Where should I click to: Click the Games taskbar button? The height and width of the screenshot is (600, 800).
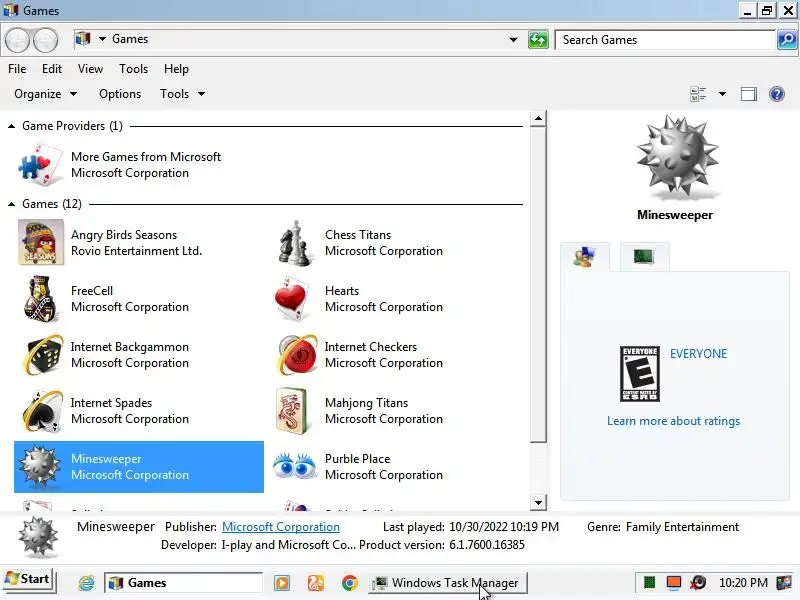click(183, 583)
